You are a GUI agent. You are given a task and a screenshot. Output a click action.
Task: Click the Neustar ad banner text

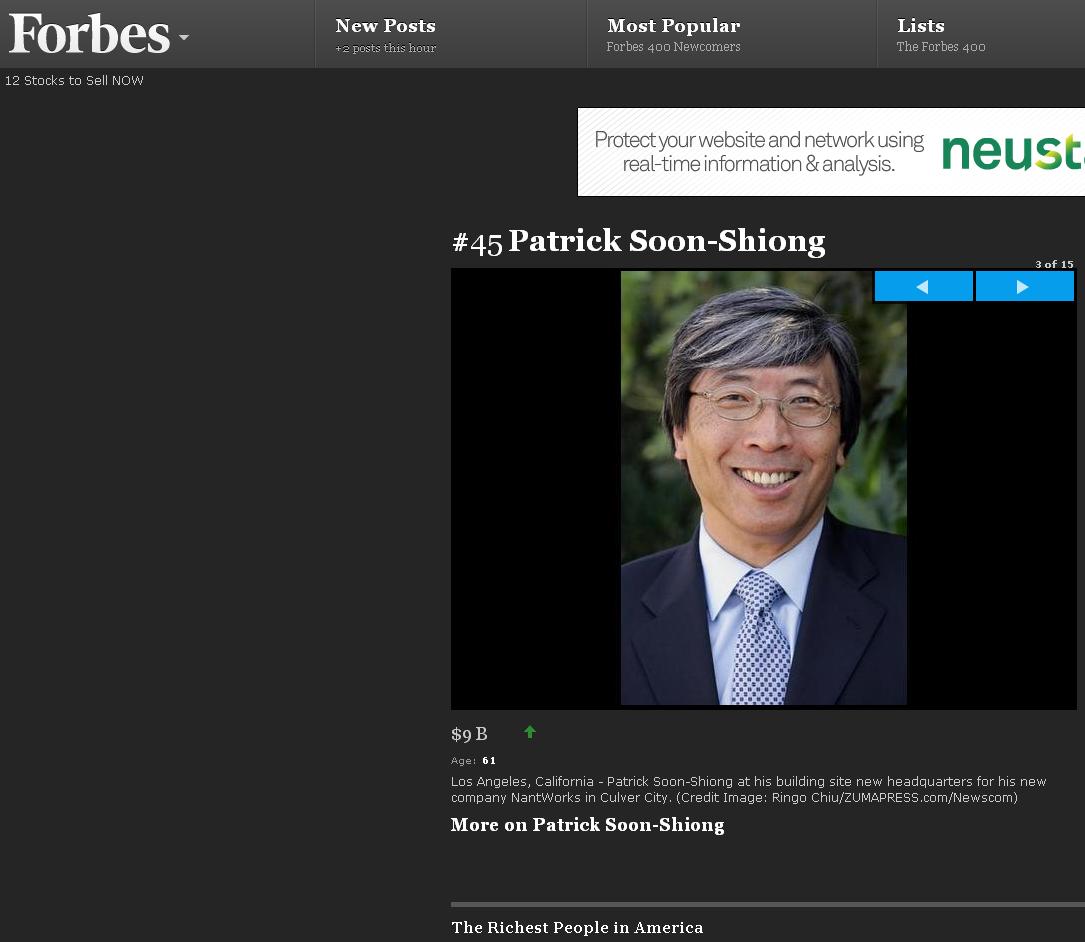coord(758,152)
